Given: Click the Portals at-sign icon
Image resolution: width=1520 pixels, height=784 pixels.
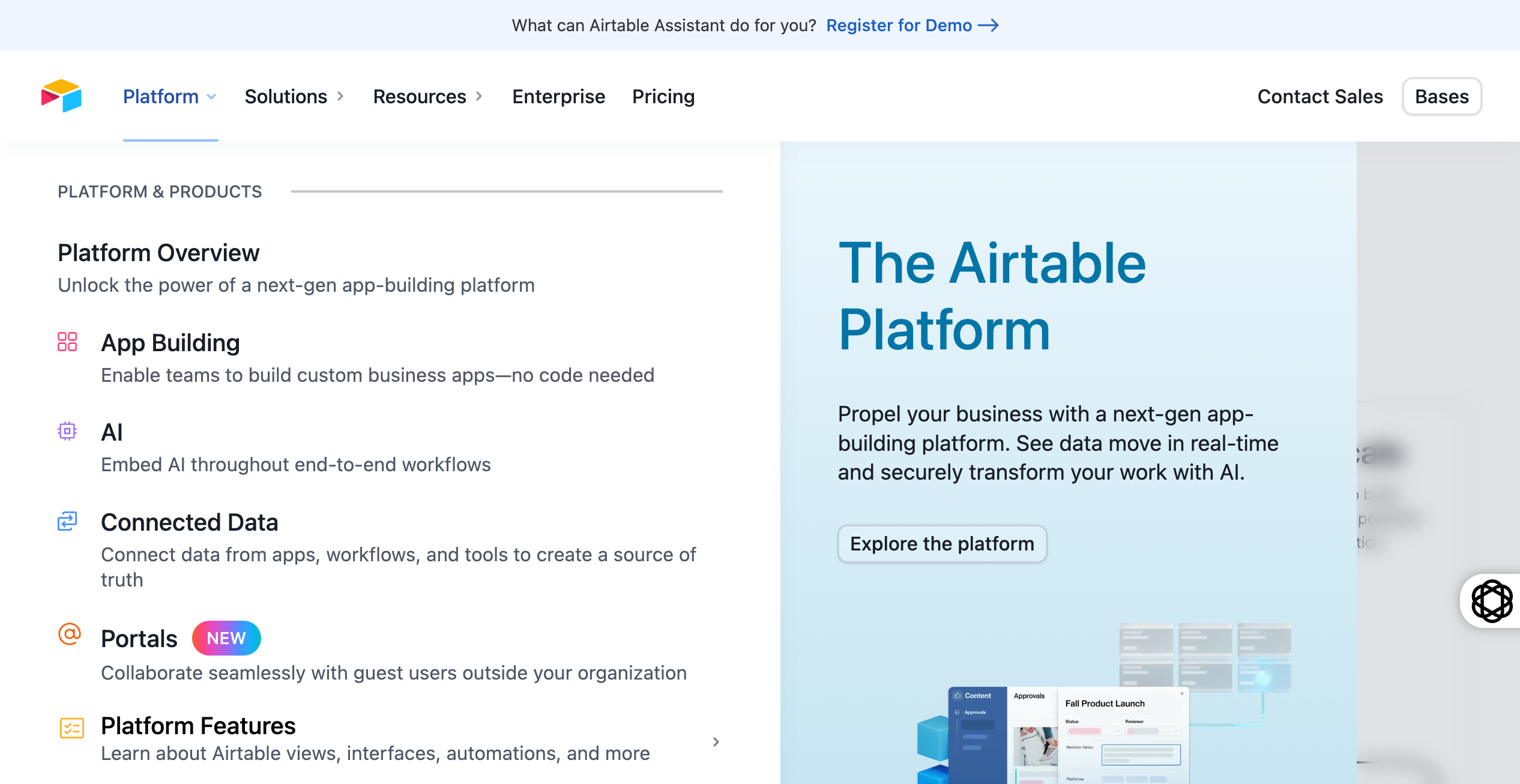Looking at the screenshot, I should tap(70, 634).
